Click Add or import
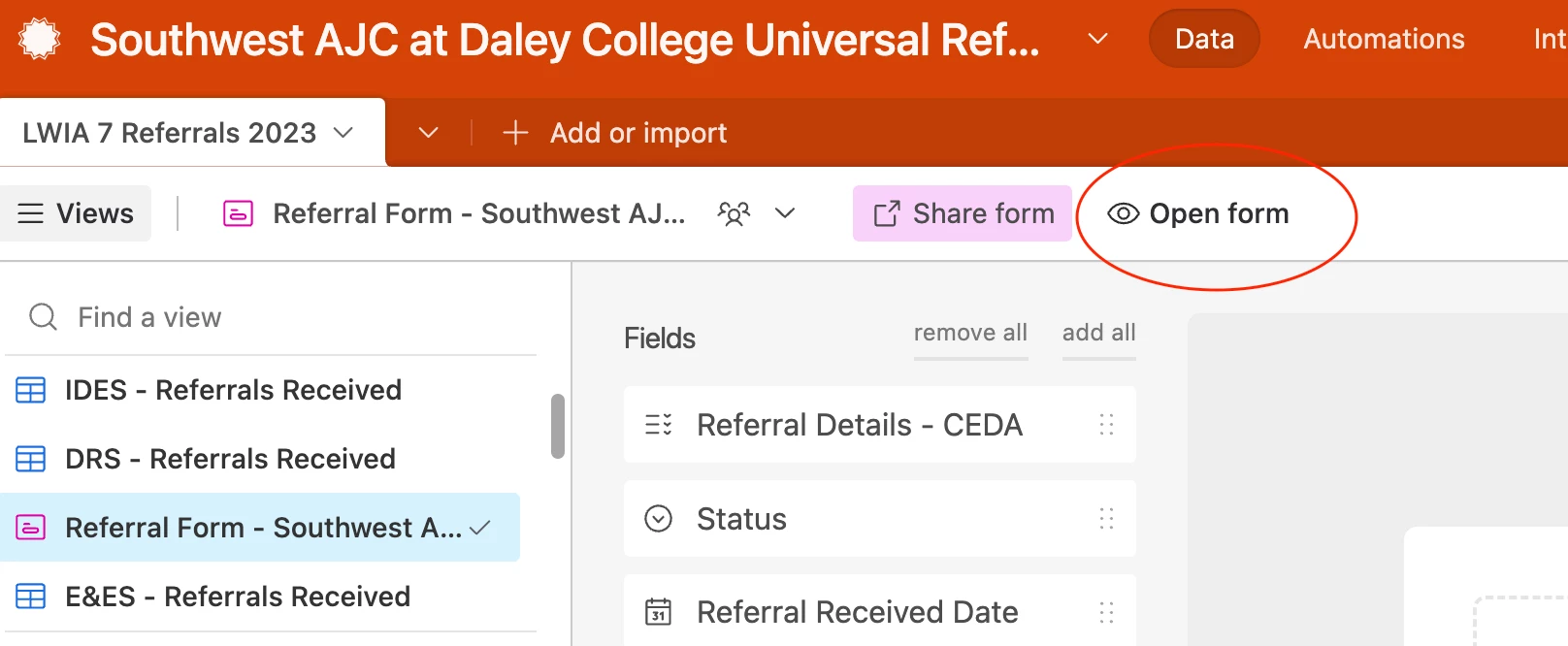Viewport: 1568px width, 646px height. click(637, 133)
